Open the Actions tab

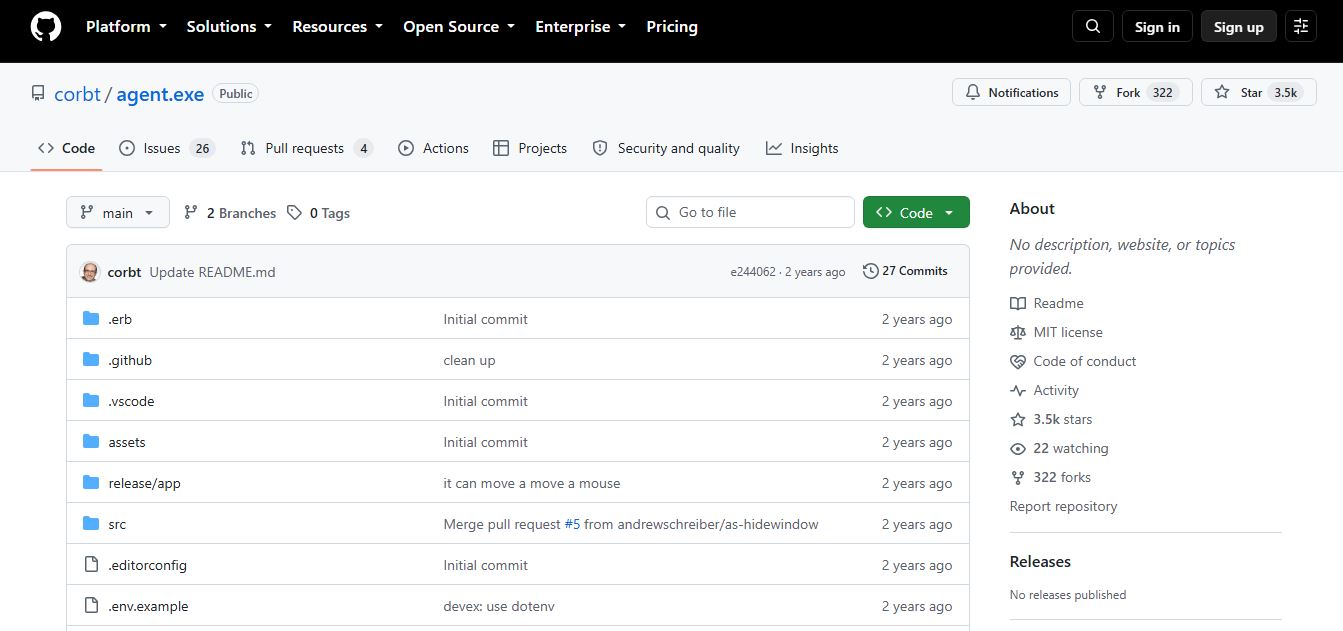[x=433, y=148]
